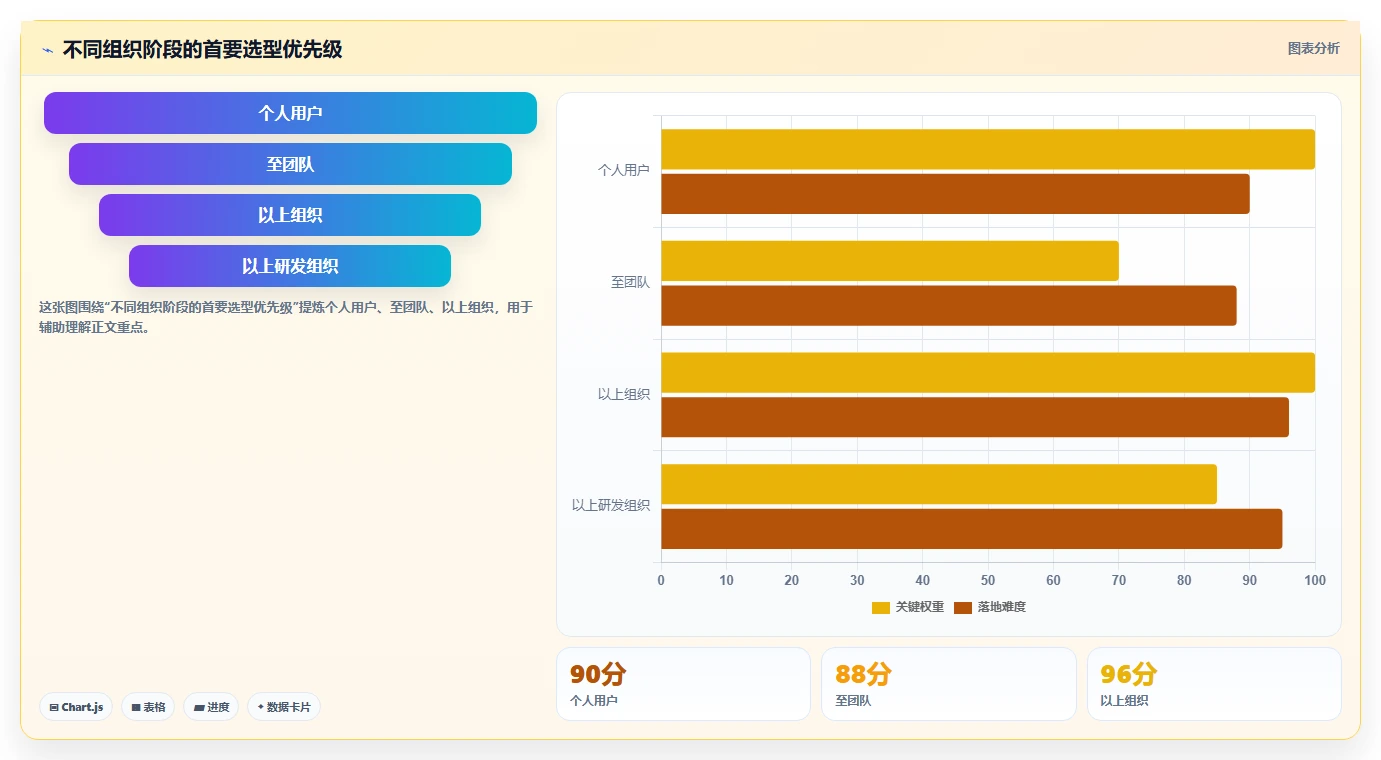1381x760 pixels.
Task: Click the x-axis tick value 0
Action: click(661, 581)
